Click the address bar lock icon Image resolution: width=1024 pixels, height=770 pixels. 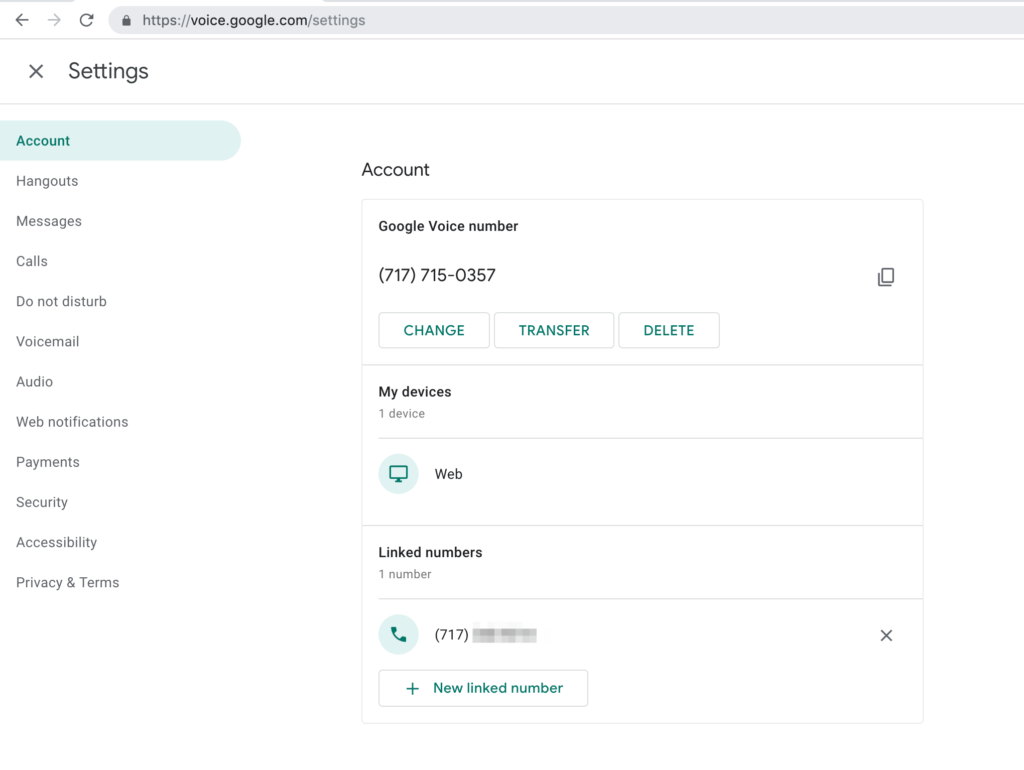pyautogui.click(x=126, y=21)
